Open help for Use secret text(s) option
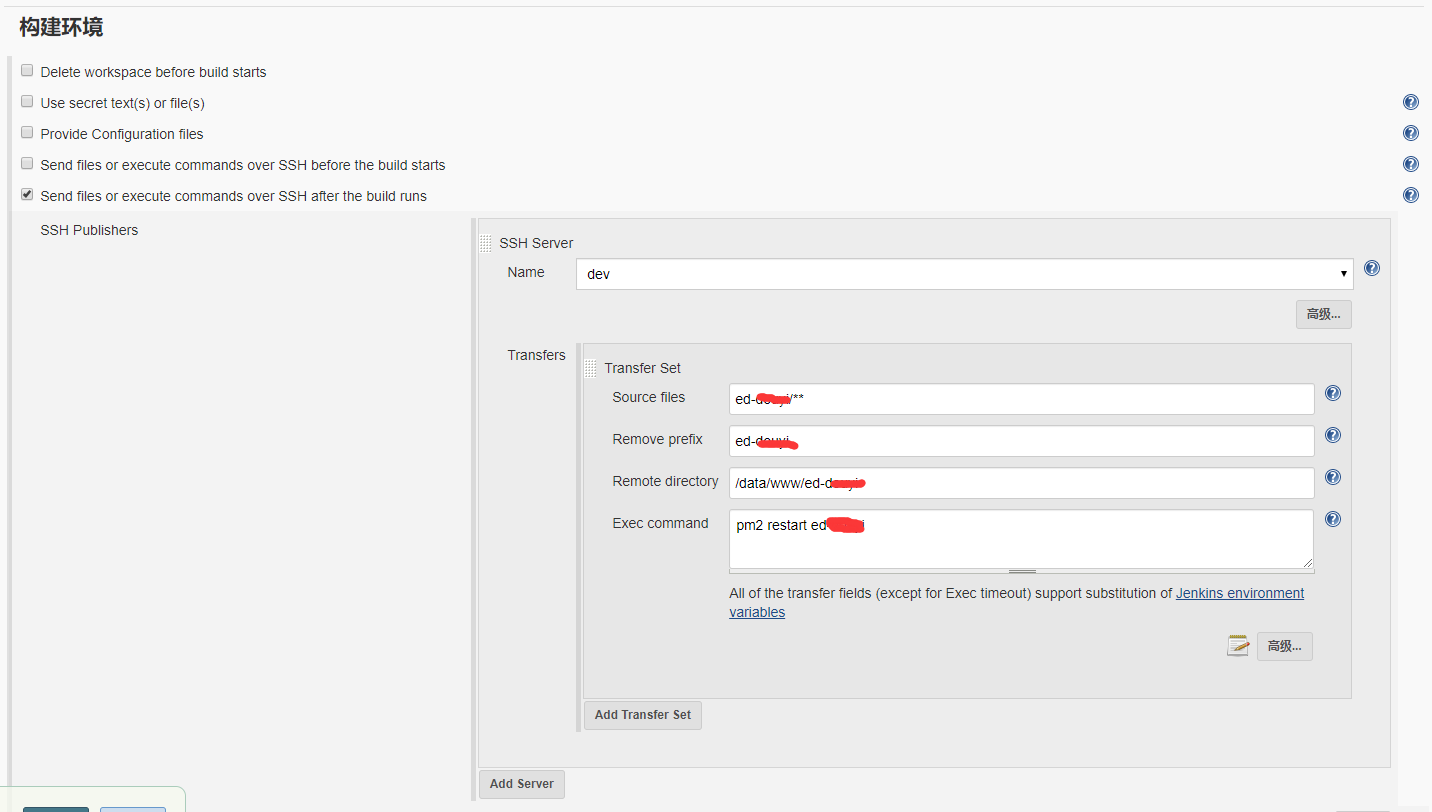This screenshot has width=1432, height=812. (x=1410, y=101)
